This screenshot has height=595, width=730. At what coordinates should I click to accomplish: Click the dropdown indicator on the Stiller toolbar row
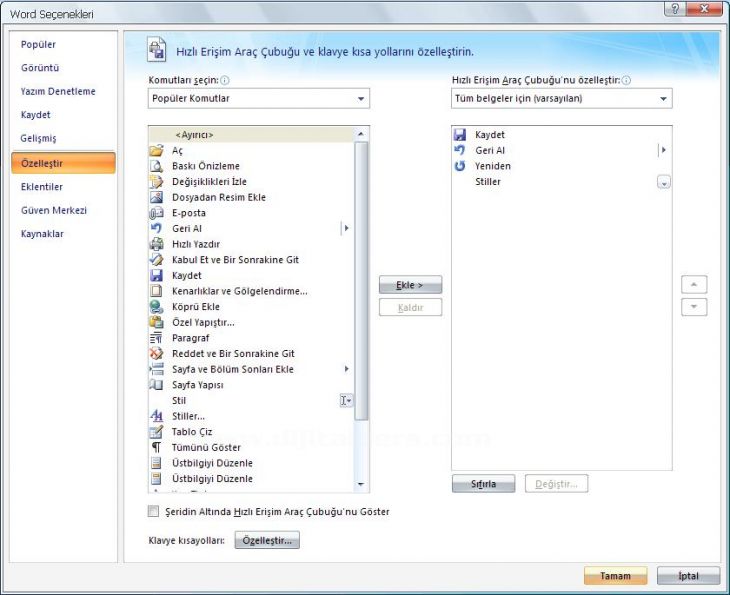664,182
